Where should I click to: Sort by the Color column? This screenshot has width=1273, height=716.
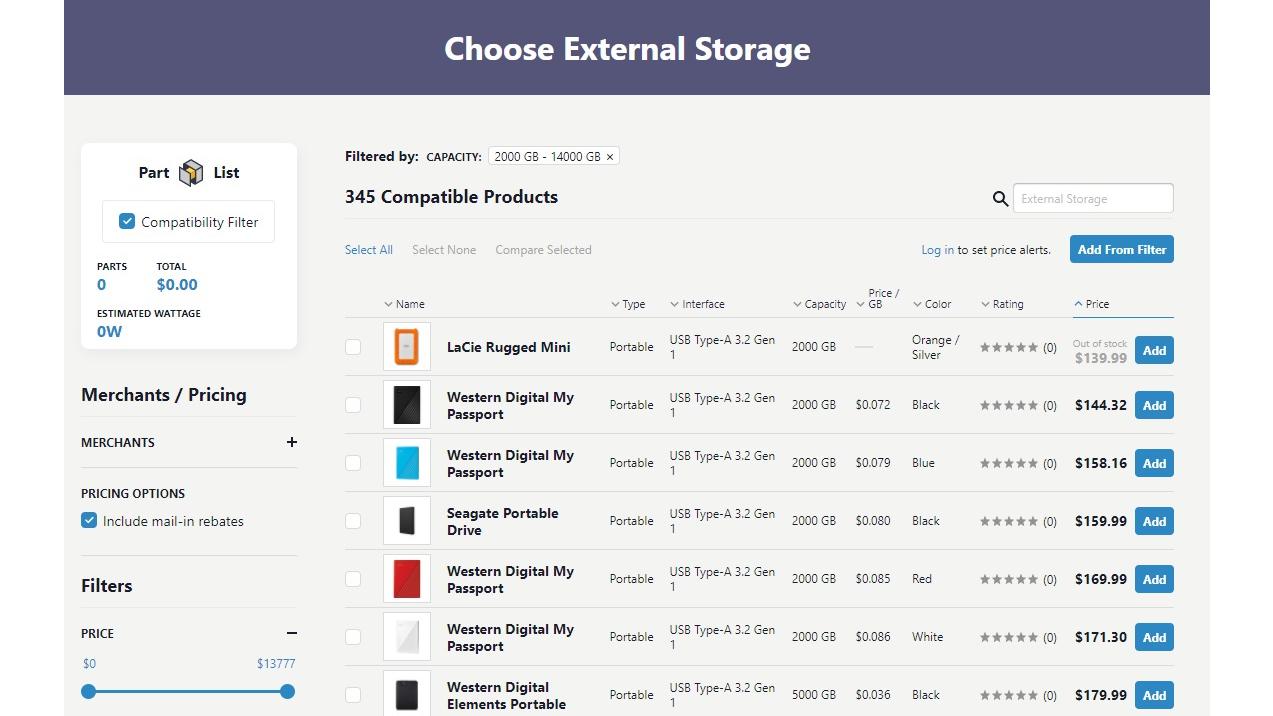pos(932,304)
